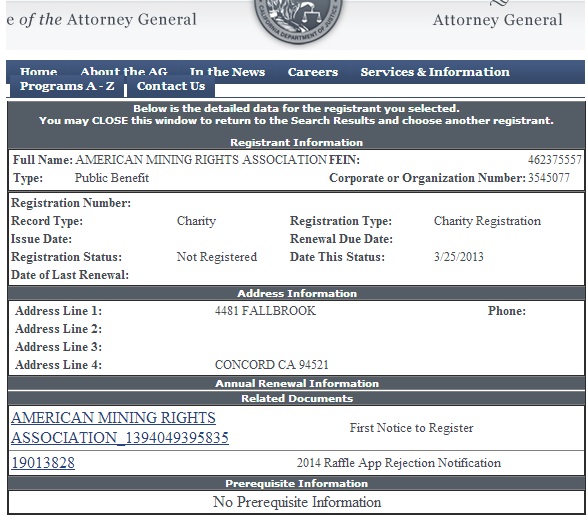588x516 pixels.
Task: Click the Renewal Due Date label
Action: [x=341, y=239]
